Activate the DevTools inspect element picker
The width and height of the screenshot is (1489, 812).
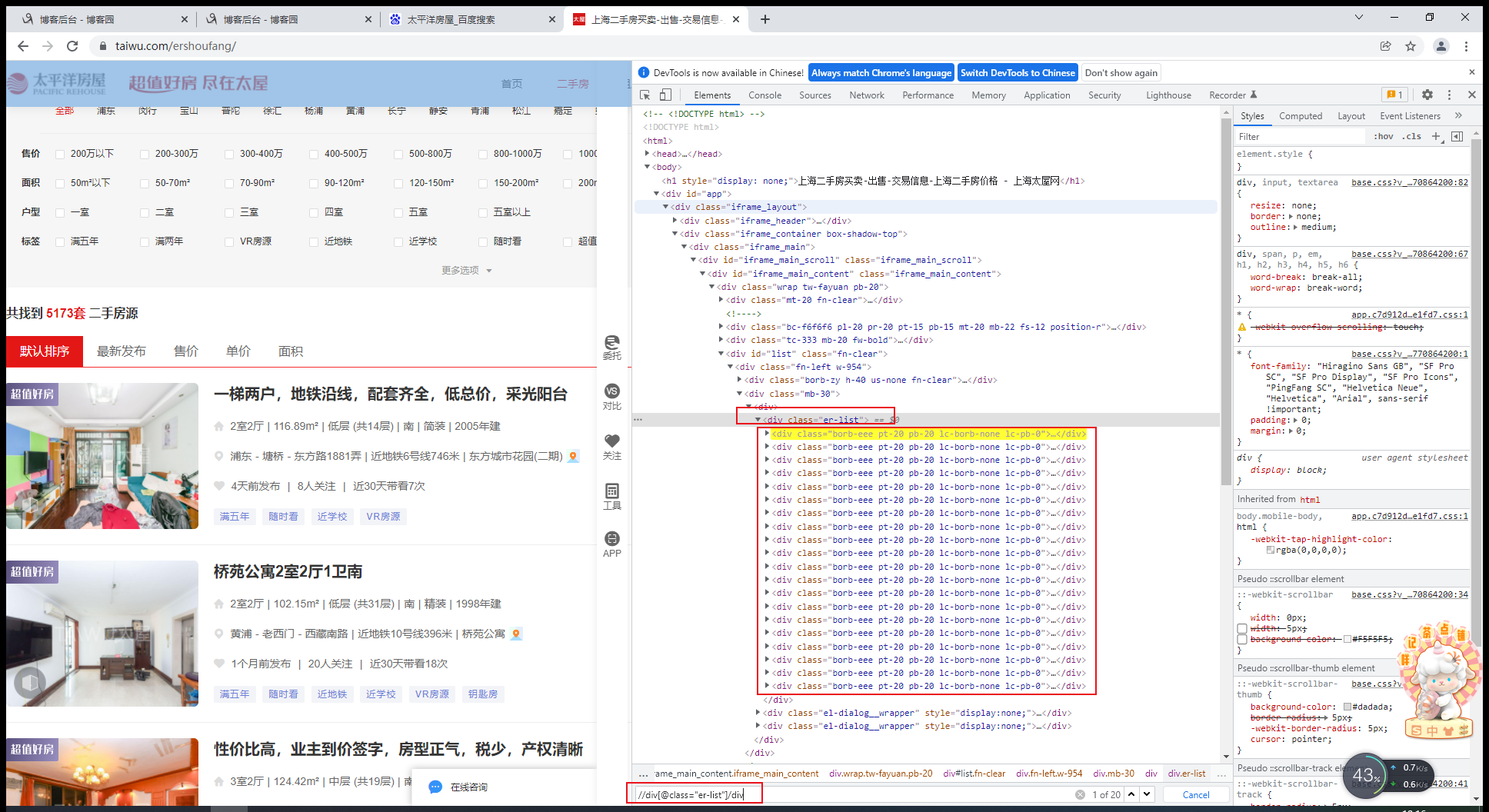pyautogui.click(x=645, y=95)
